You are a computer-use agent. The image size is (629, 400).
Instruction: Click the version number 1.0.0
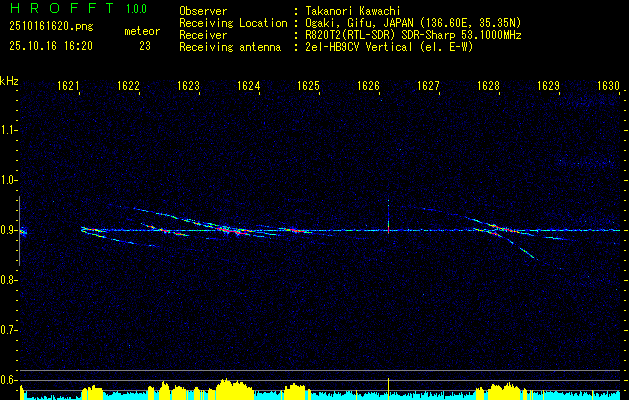pos(136,9)
